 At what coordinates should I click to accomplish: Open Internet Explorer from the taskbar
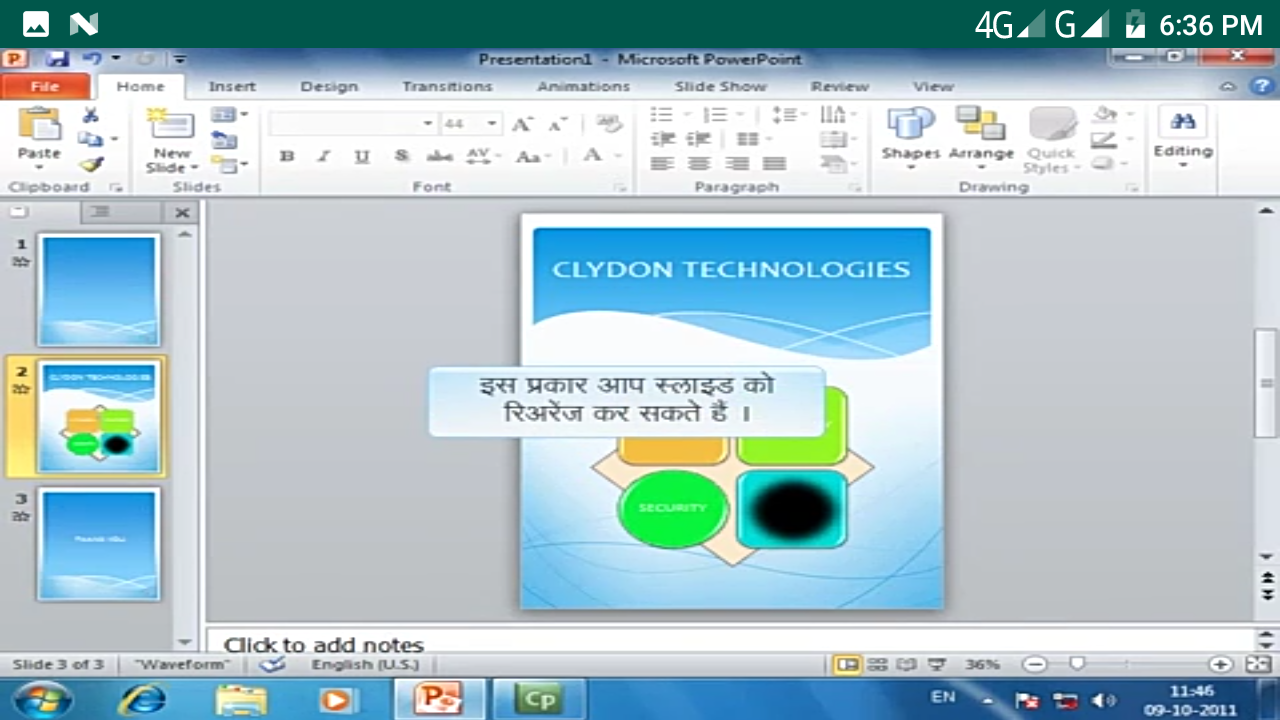coord(142,699)
